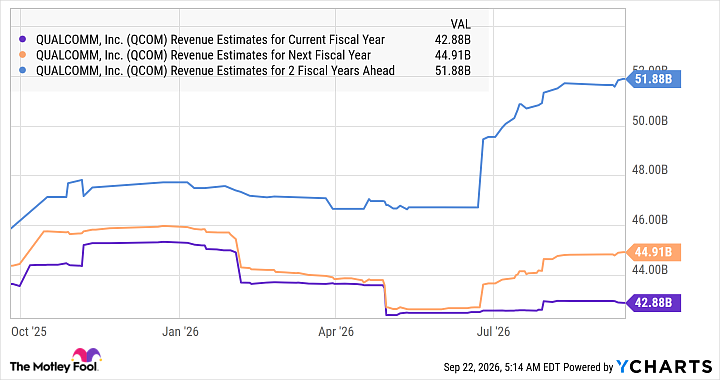The image size is (720, 380).
Task: Click the 42.88B value in the legend table
Action: pyautogui.click(x=453, y=40)
